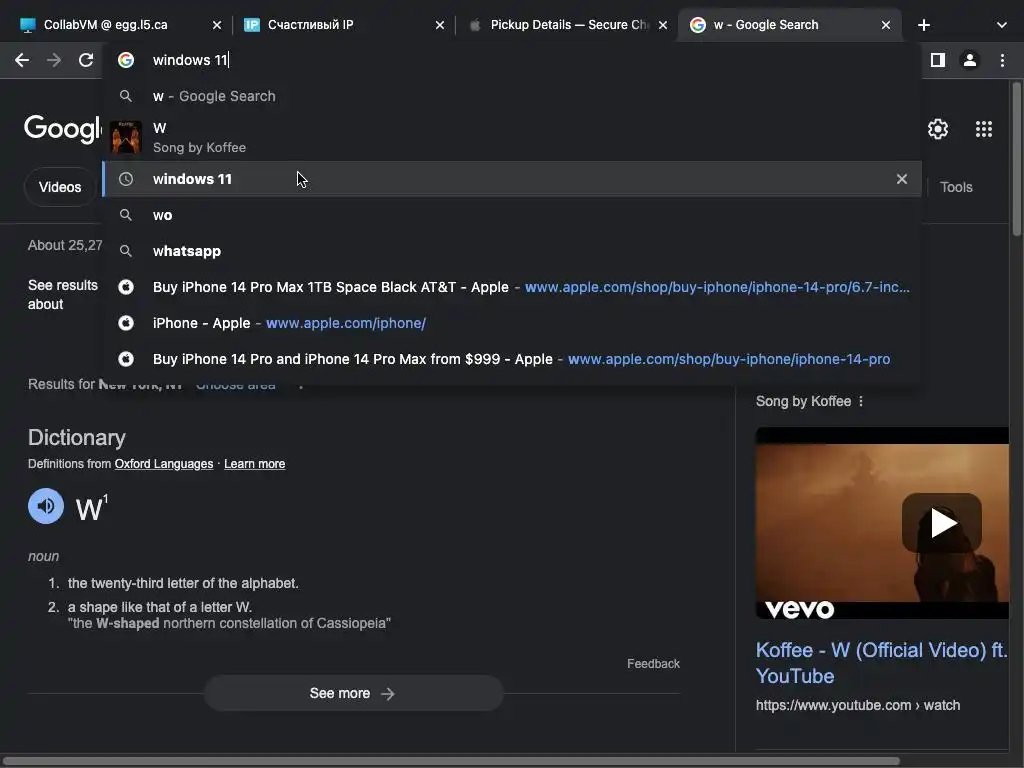The height and width of the screenshot is (768, 1024).
Task: Filter results by Videos
Action: 60,187
